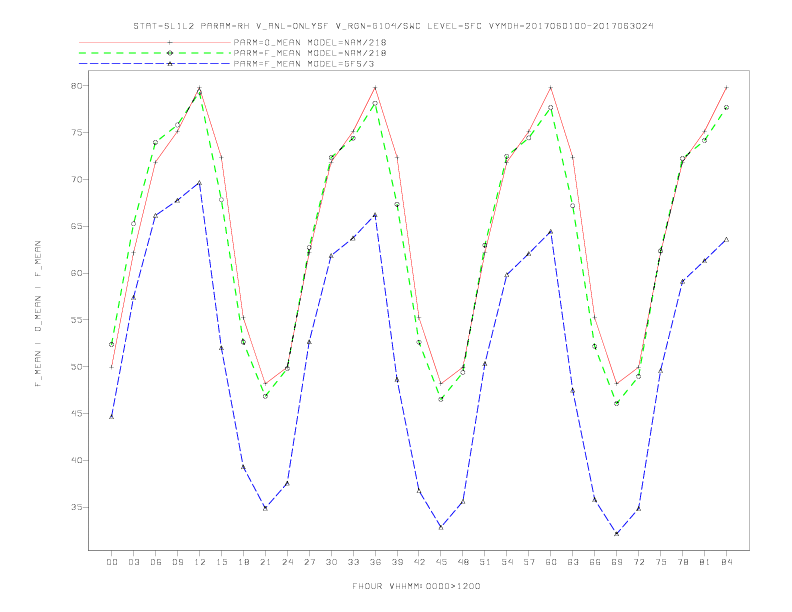Viewport: 792px width, 612px height.
Task: Click y-axis tick label 45
Action: pyautogui.click(x=76, y=414)
